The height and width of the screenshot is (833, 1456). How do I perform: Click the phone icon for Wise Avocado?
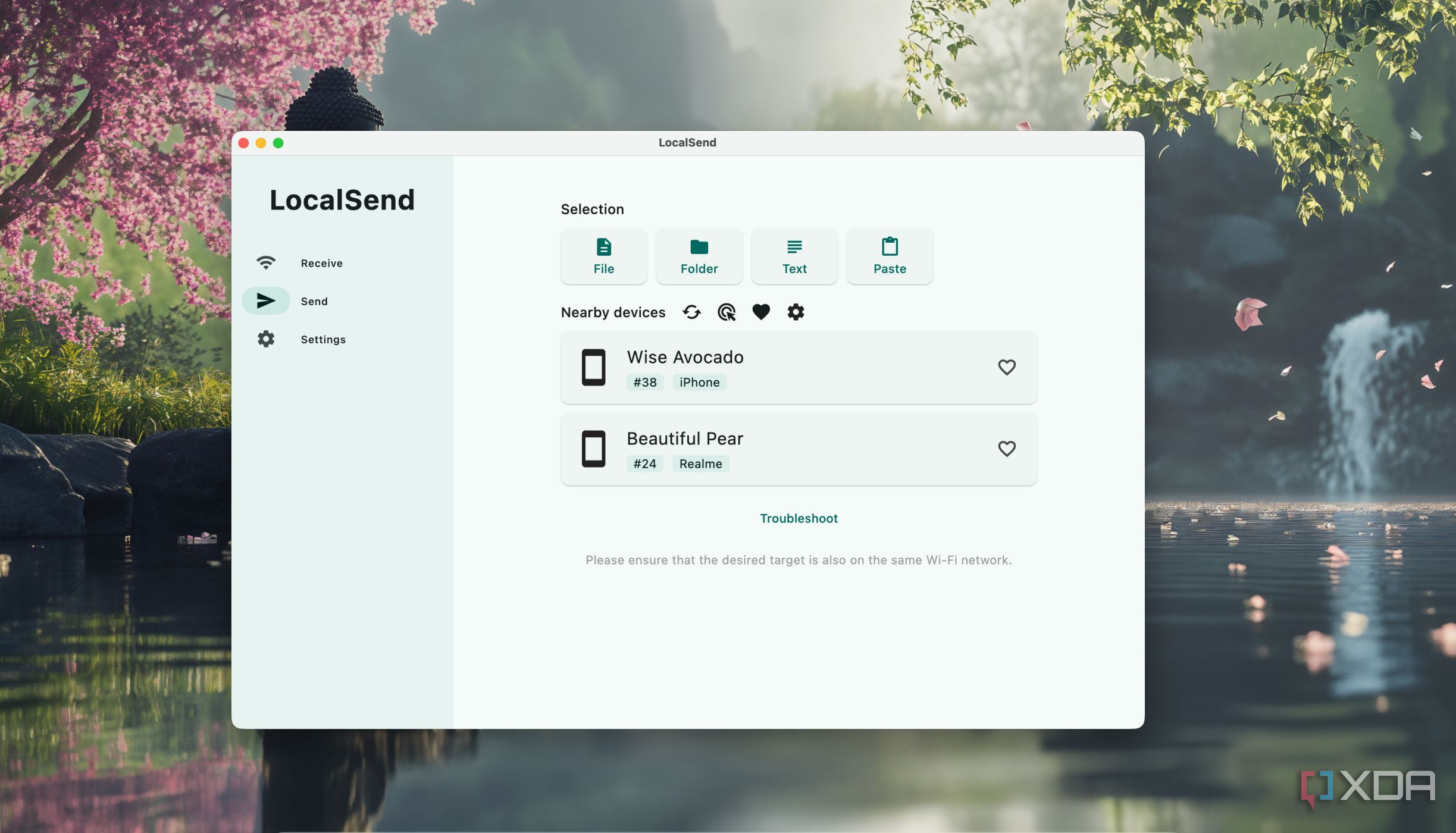593,368
